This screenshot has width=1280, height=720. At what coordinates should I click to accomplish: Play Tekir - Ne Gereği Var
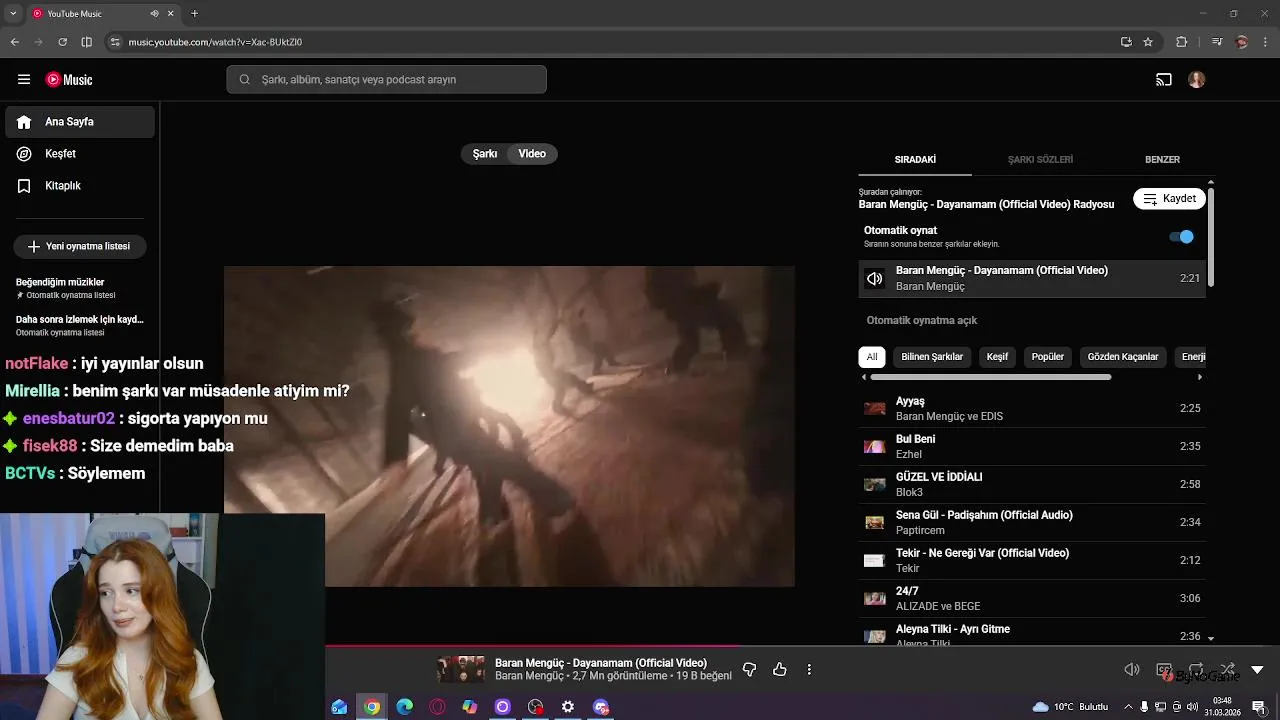point(1032,560)
